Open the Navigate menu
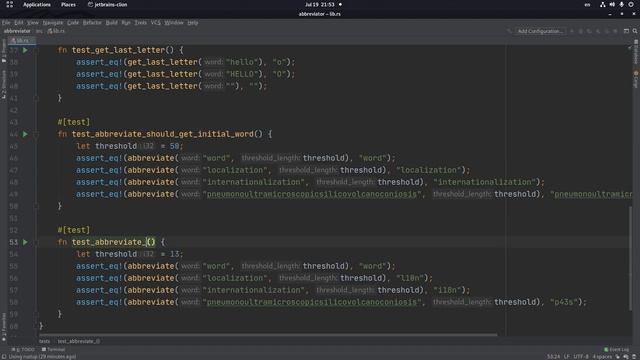Viewport: 640px width, 360px height. pyautogui.click(x=53, y=22)
